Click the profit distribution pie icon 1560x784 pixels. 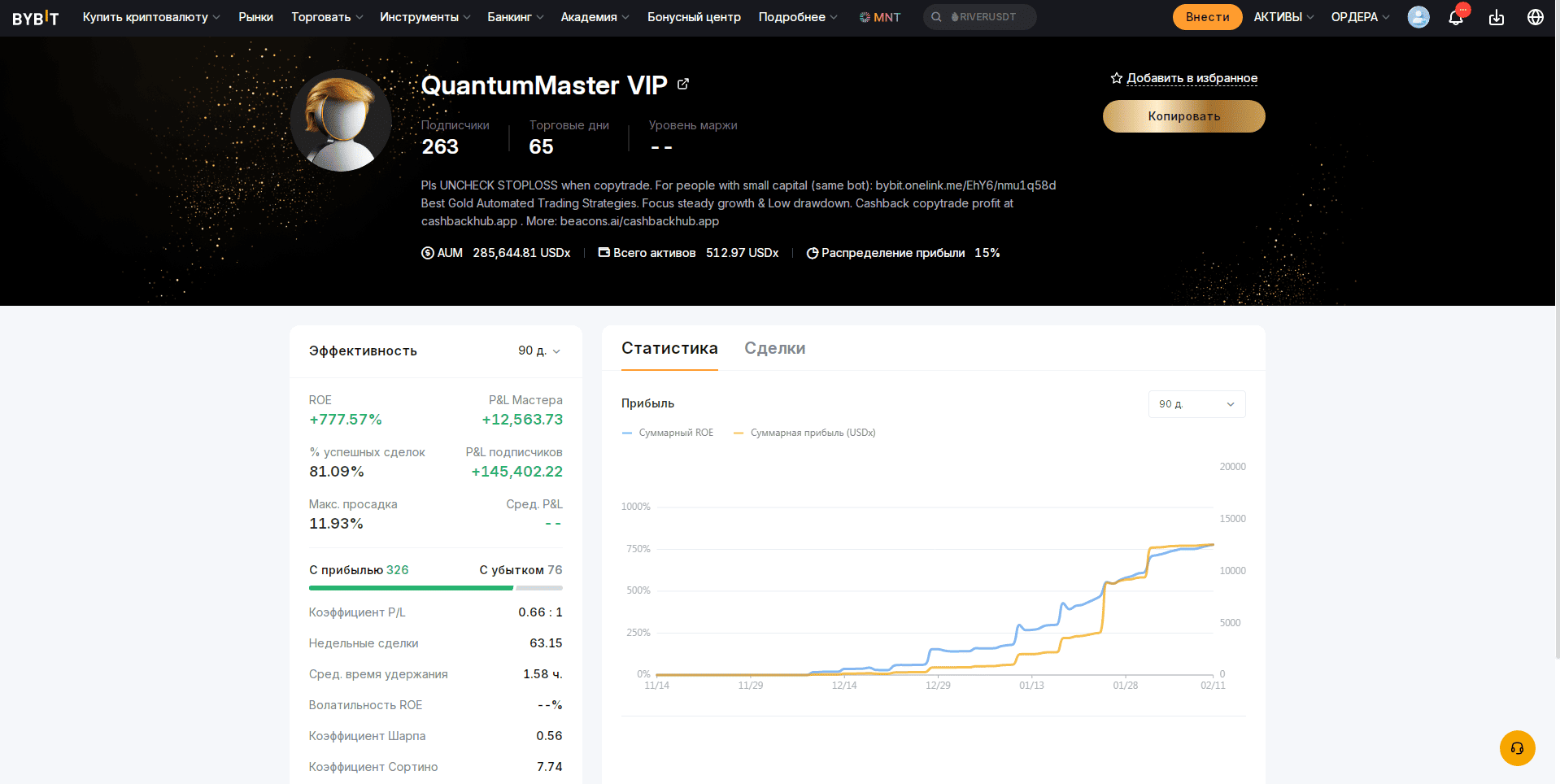coord(813,253)
